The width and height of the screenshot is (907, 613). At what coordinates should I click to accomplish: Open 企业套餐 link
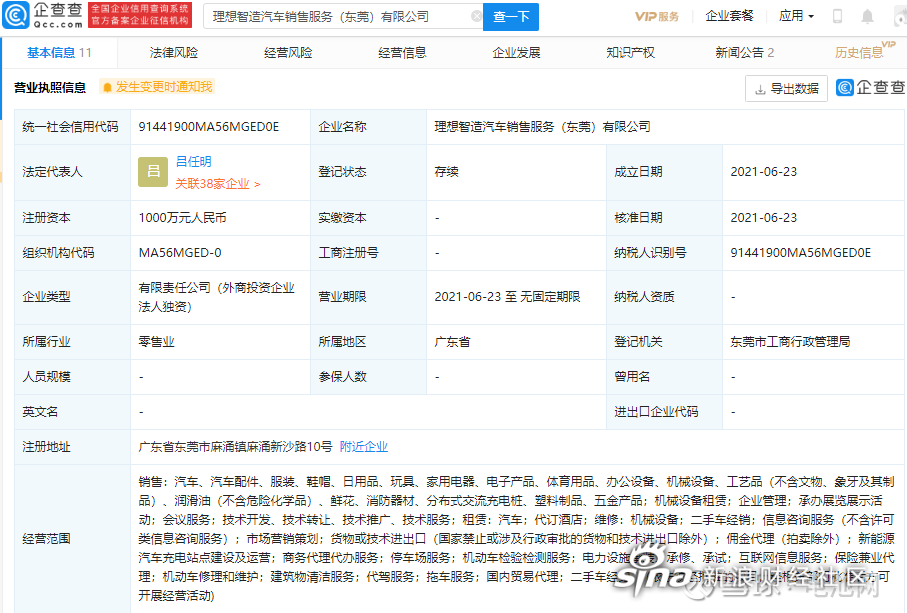pos(729,16)
